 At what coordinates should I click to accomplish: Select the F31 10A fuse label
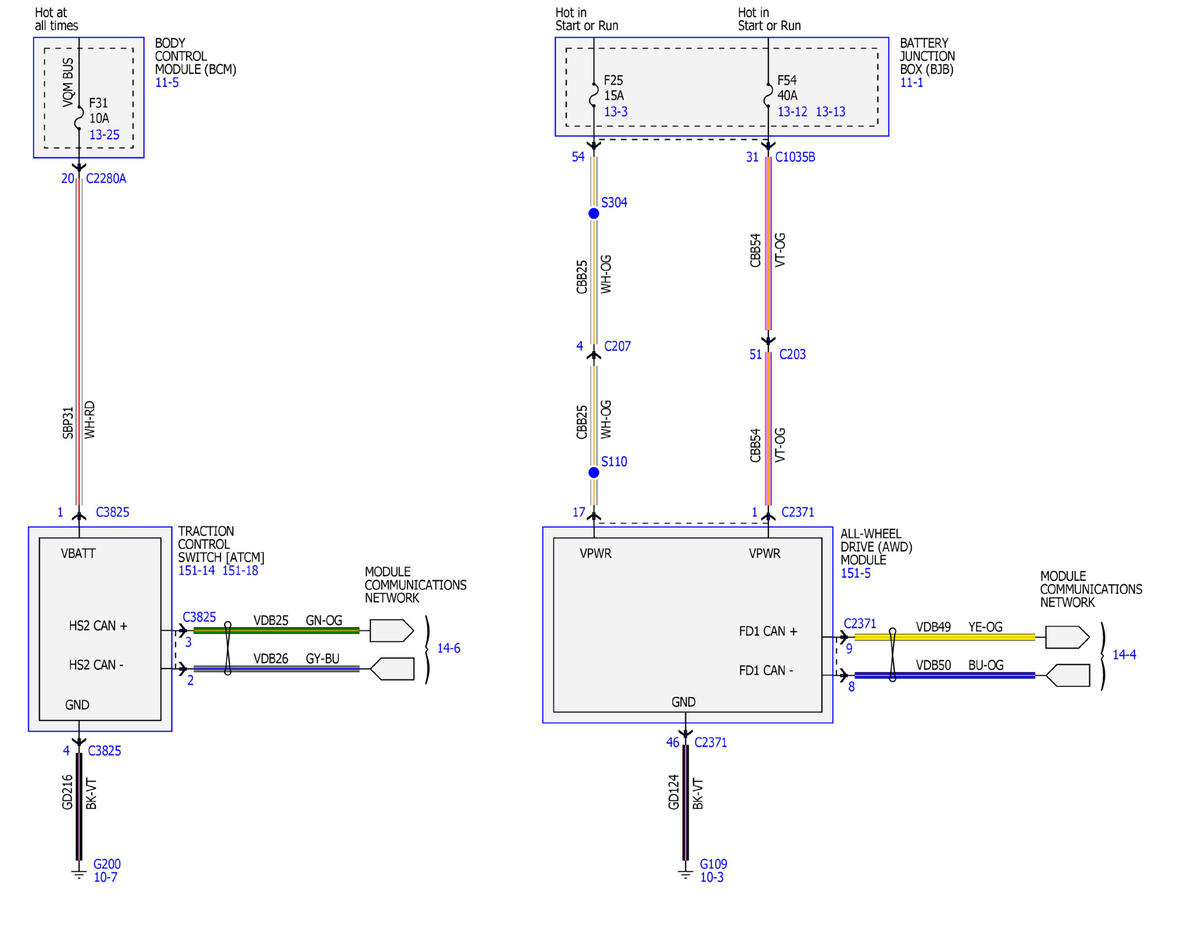100,110
